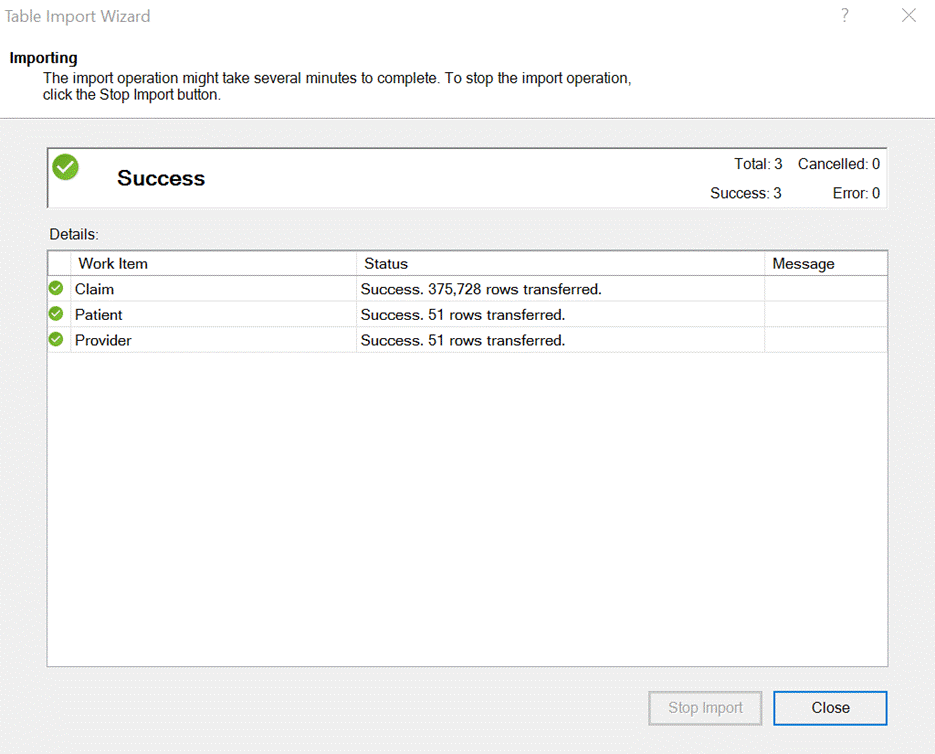
Task: Click the green check icon beside Provider
Action: [x=56, y=339]
